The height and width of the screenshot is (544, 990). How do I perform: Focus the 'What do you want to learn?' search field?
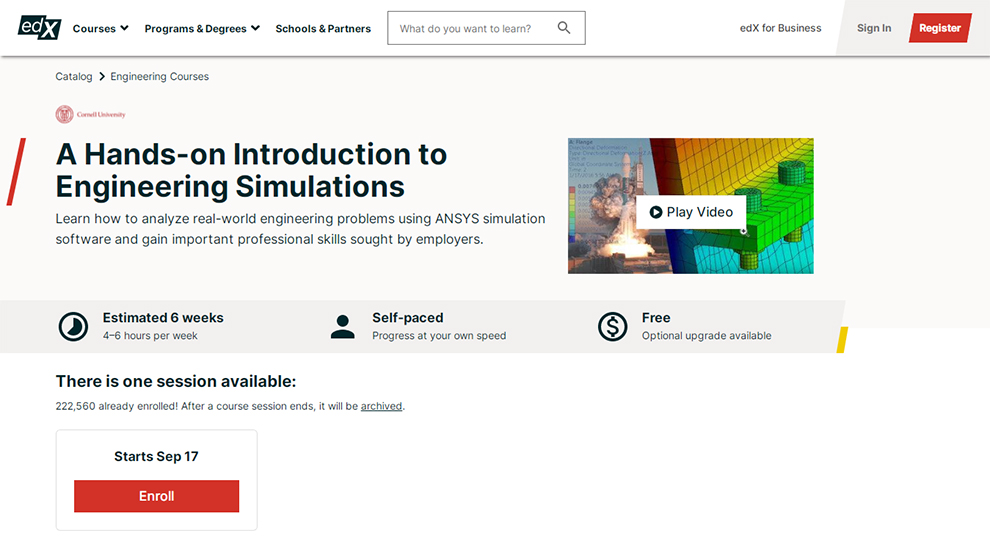coord(486,28)
